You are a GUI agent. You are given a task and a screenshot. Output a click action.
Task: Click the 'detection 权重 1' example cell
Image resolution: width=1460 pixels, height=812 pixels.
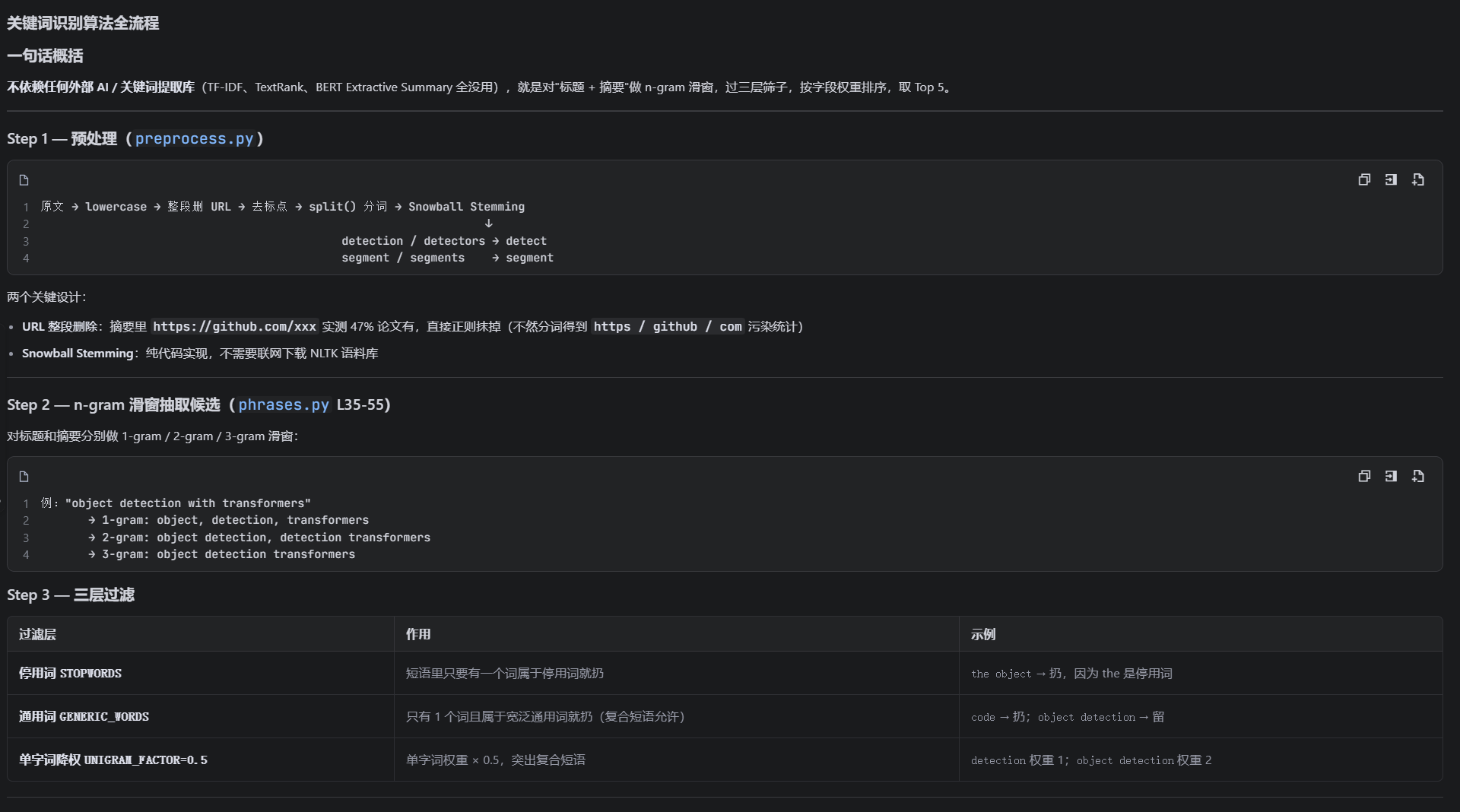[1201, 760]
